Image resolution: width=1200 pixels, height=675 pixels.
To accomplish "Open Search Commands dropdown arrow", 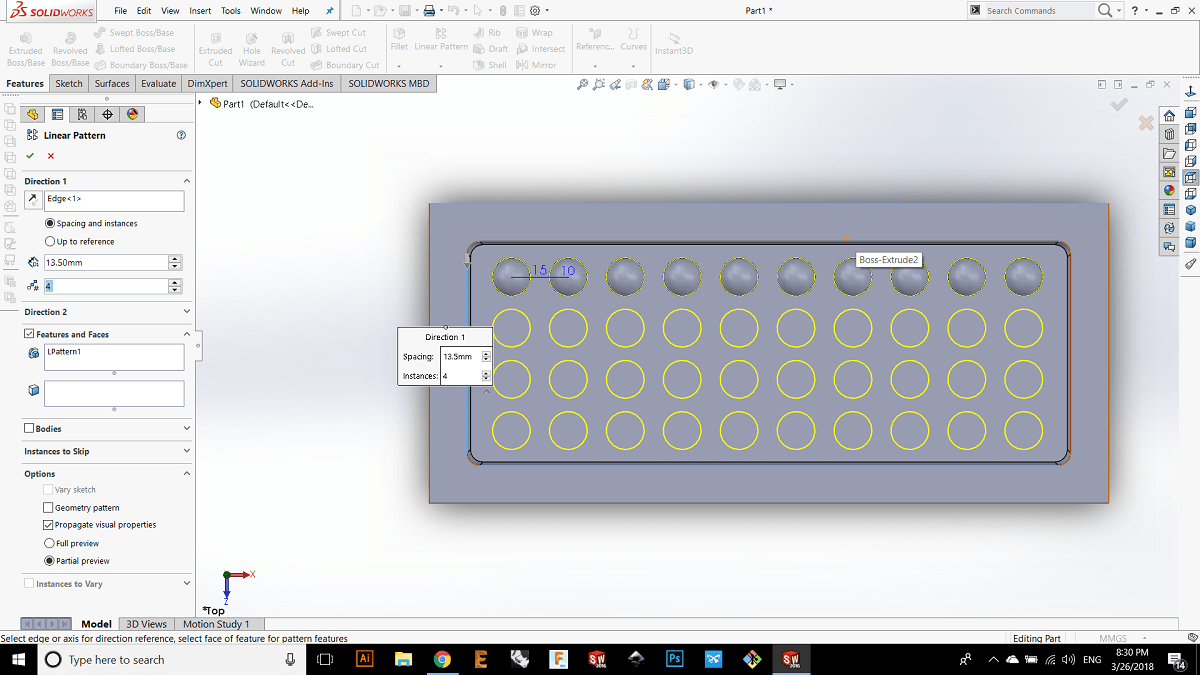I will (1119, 10).
